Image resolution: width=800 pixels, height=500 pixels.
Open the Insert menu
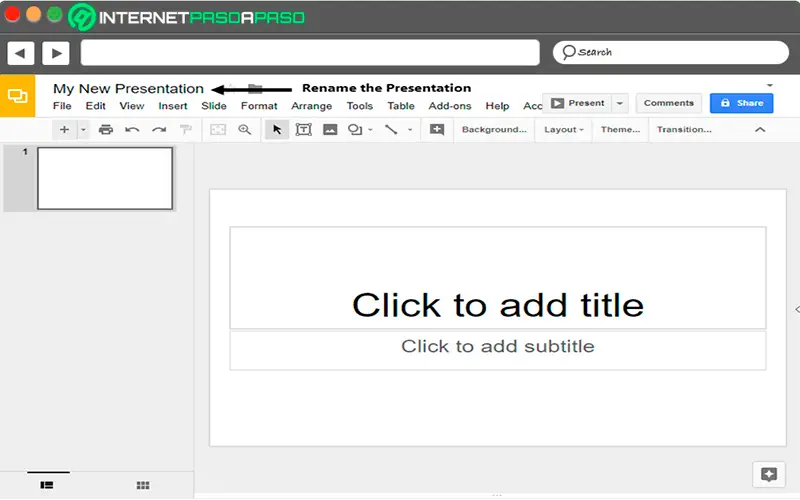[x=172, y=106]
